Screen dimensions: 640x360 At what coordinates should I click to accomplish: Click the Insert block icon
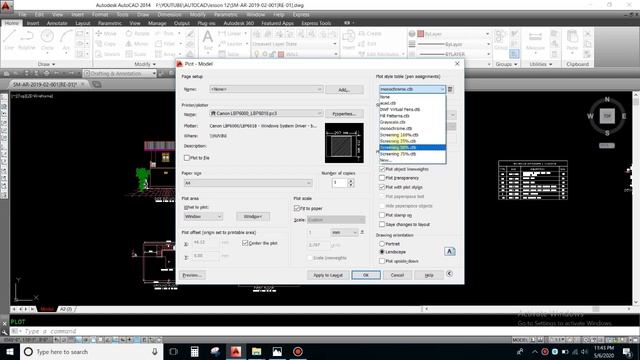click(x=349, y=40)
